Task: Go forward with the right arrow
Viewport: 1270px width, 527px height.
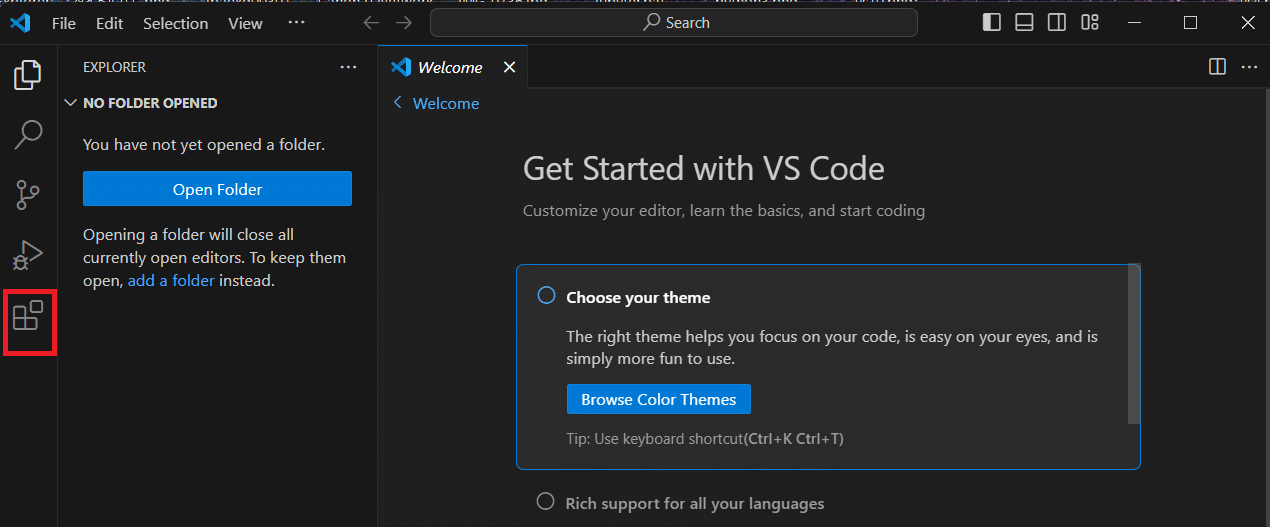Action: (403, 22)
